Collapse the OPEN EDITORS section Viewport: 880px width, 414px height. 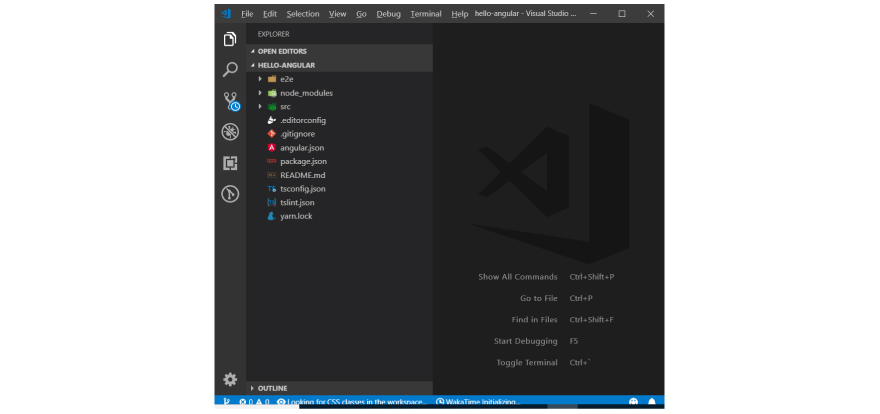pyautogui.click(x=253, y=51)
